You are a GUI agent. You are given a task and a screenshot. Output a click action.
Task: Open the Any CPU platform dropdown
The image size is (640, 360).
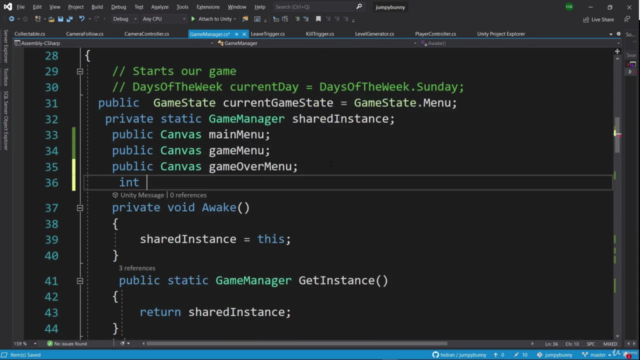pyautogui.click(x=163, y=19)
